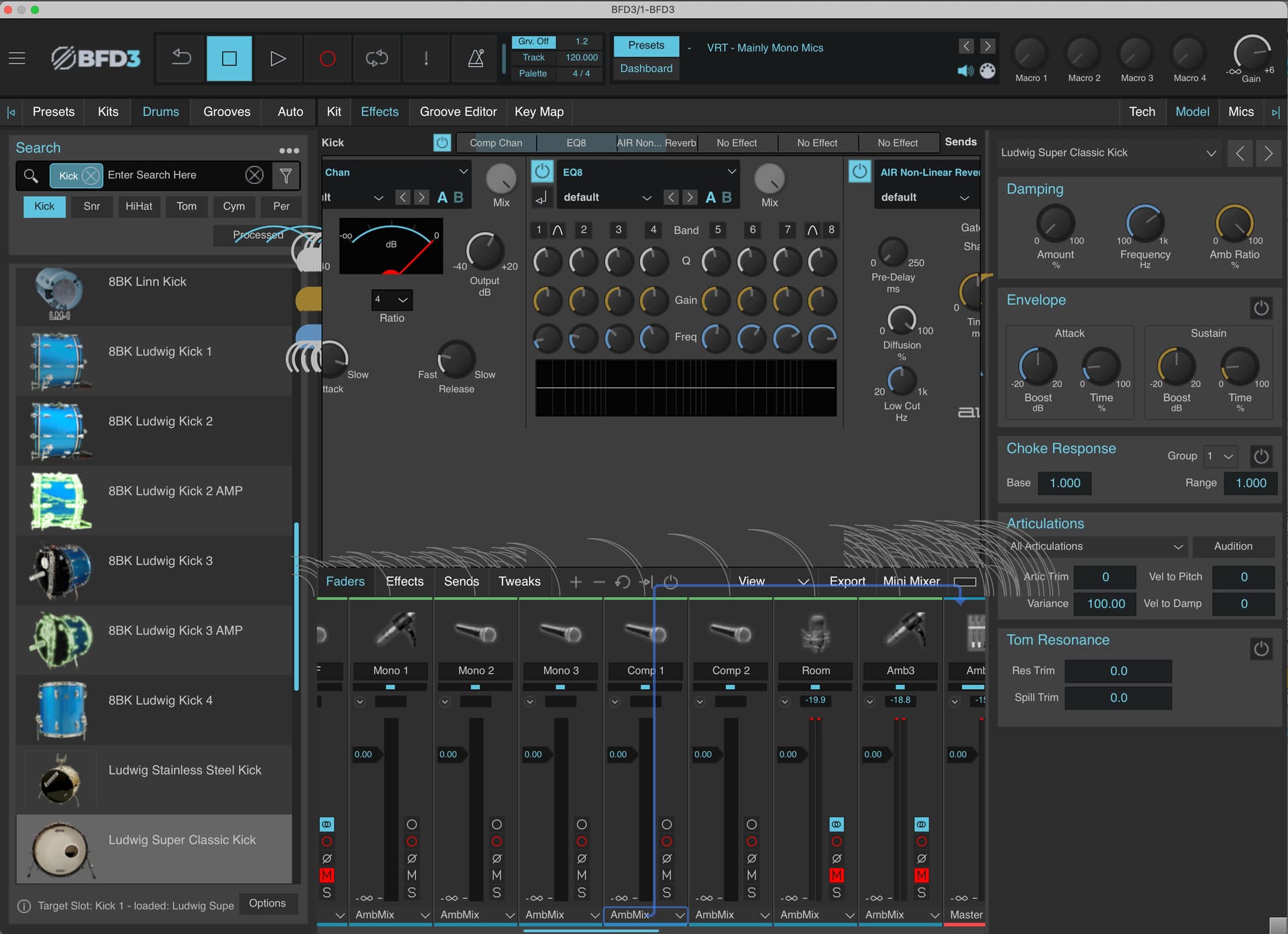The image size is (1288, 934).
Task: Click the speaker audio icon
Action: click(x=965, y=71)
